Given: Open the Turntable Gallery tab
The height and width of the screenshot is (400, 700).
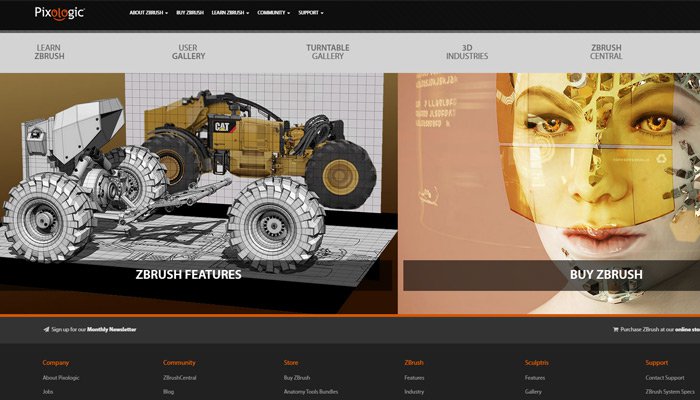Looking at the screenshot, I should click(x=328, y=52).
